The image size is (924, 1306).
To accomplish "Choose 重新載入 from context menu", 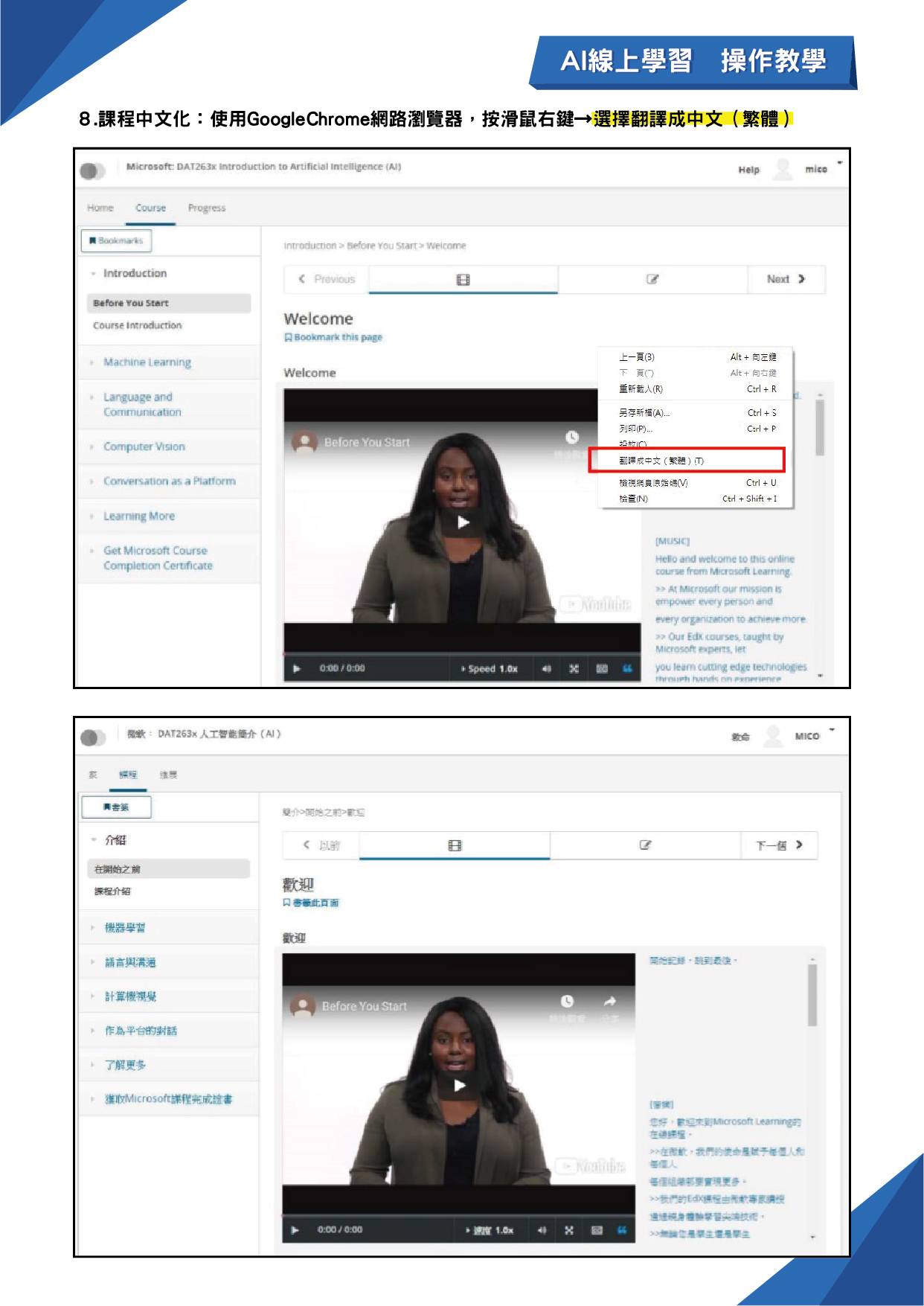I will click(697, 389).
